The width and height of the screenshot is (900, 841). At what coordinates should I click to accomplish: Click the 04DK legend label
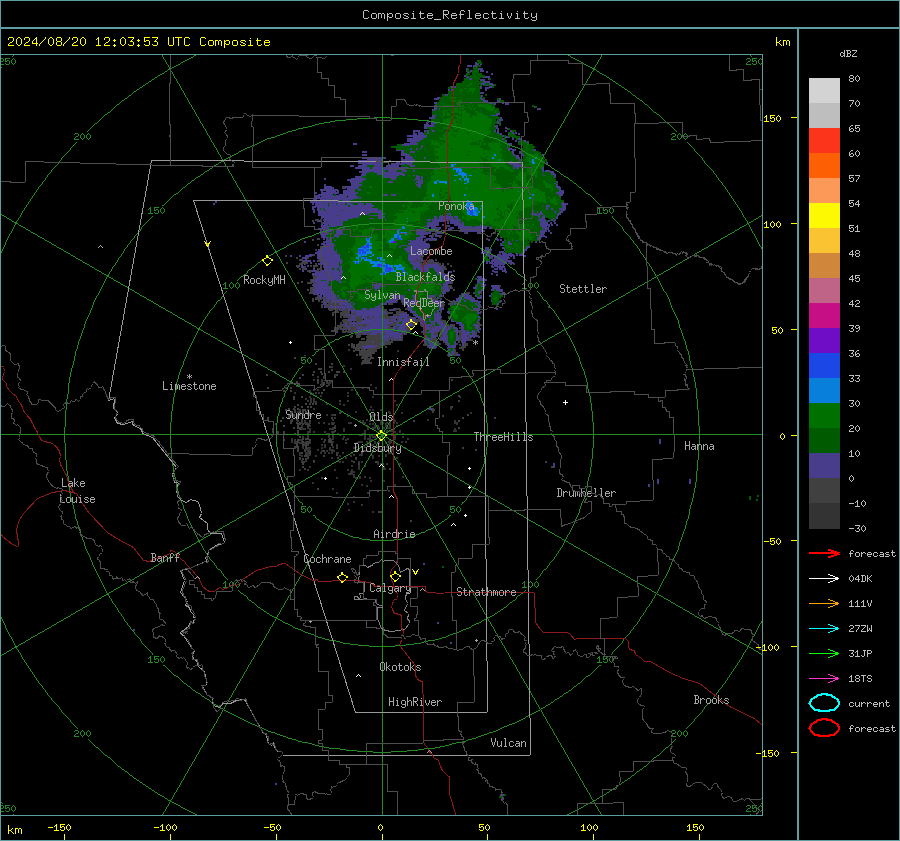tap(860, 579)
